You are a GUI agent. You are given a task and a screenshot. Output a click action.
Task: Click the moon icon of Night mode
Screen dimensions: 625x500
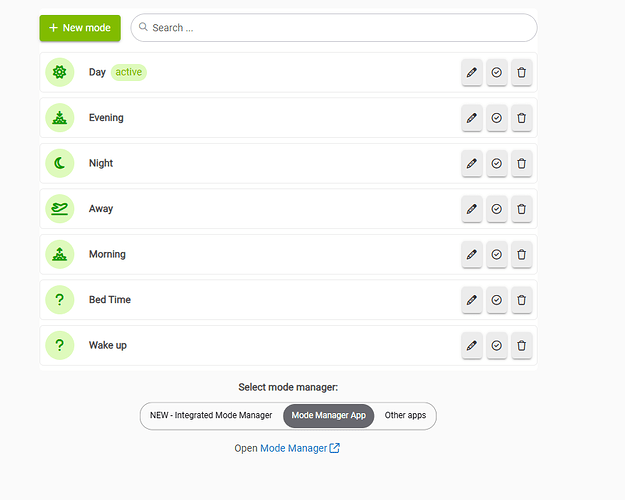click(x=60, y=163)
